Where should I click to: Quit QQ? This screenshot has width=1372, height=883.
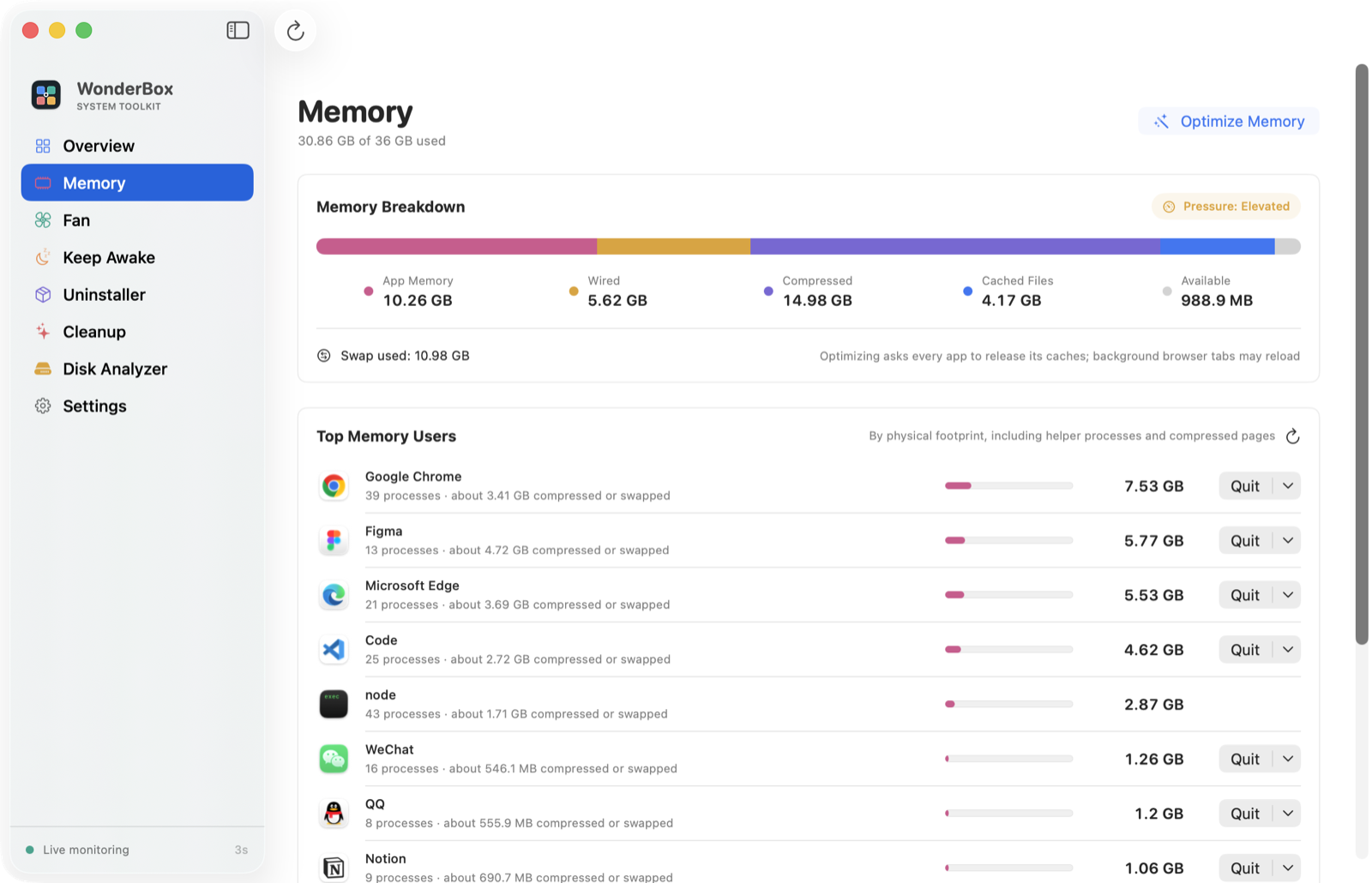click(x=1245, y=814)
